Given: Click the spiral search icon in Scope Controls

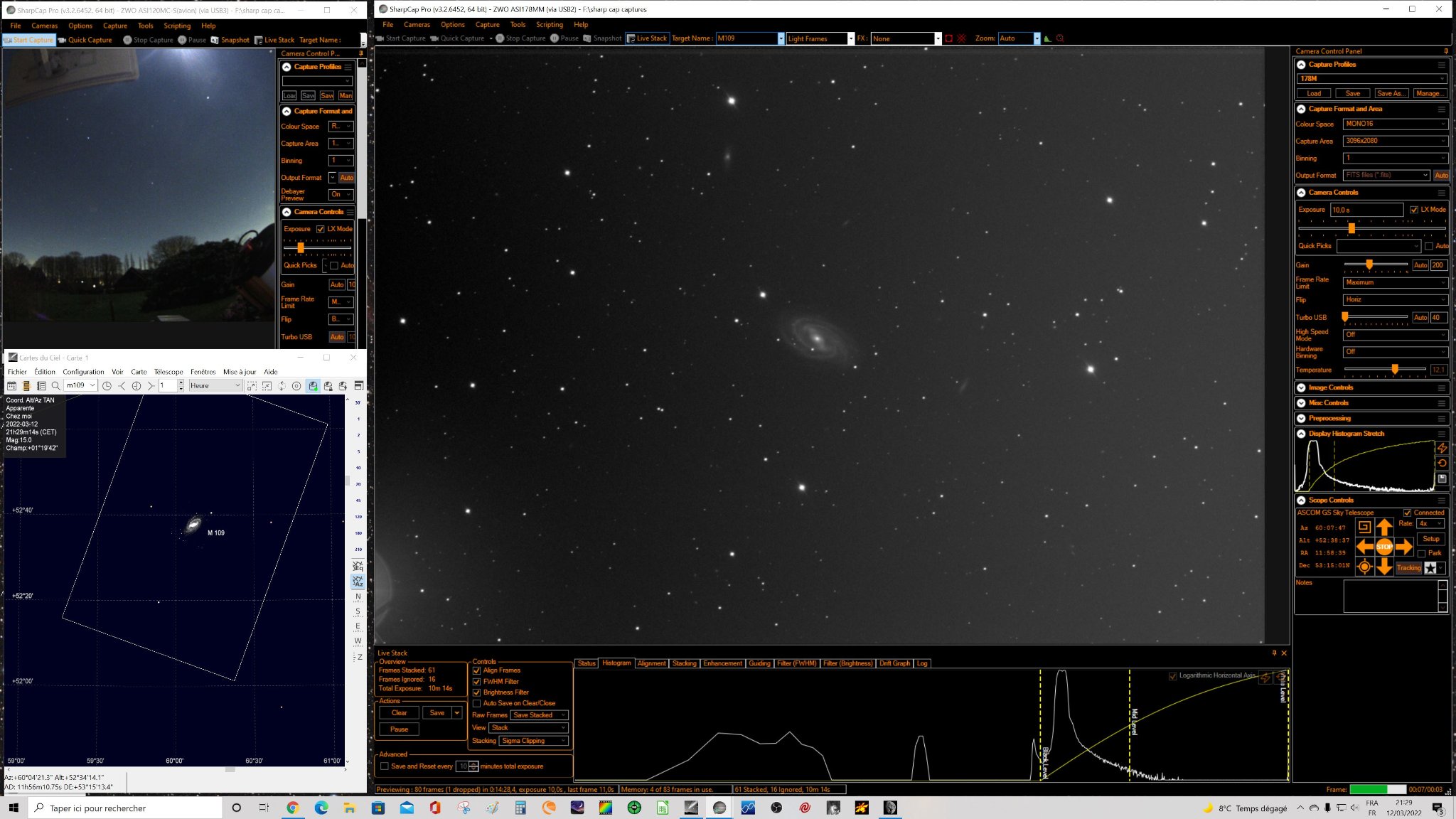Looking at the screenshot, I should pos(1364,527).
